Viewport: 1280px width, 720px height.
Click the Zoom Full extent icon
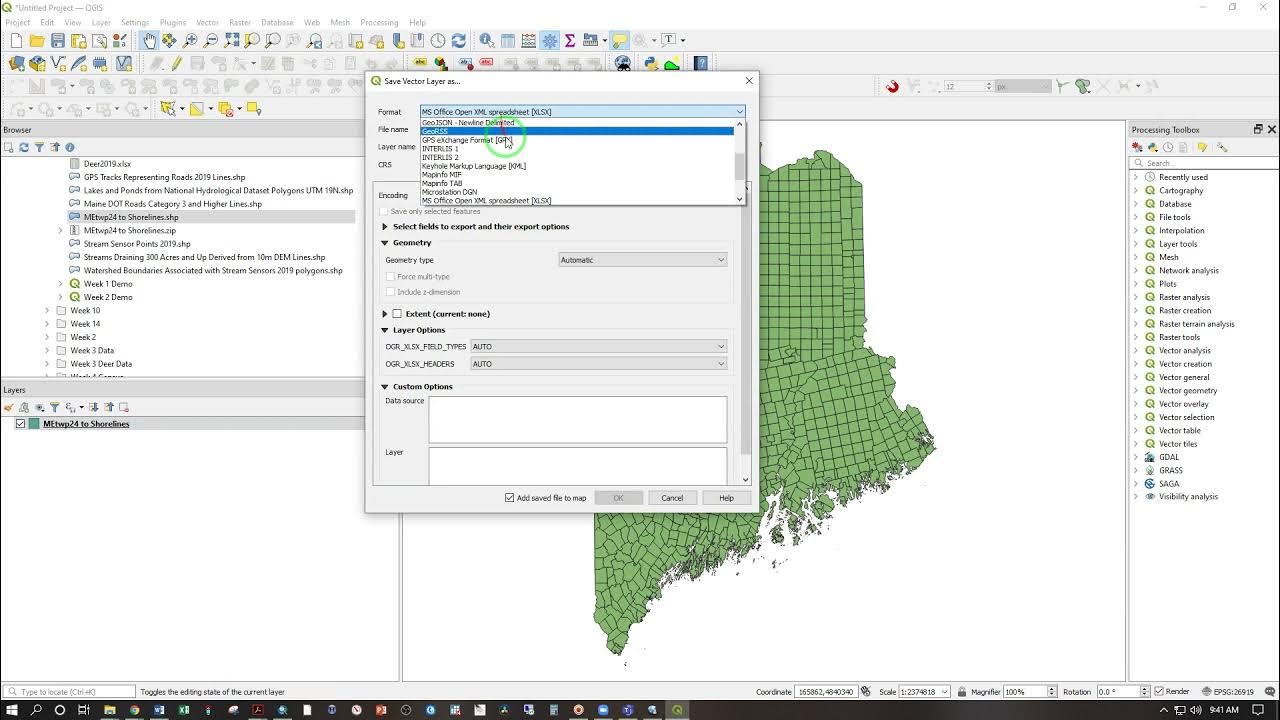232,41
